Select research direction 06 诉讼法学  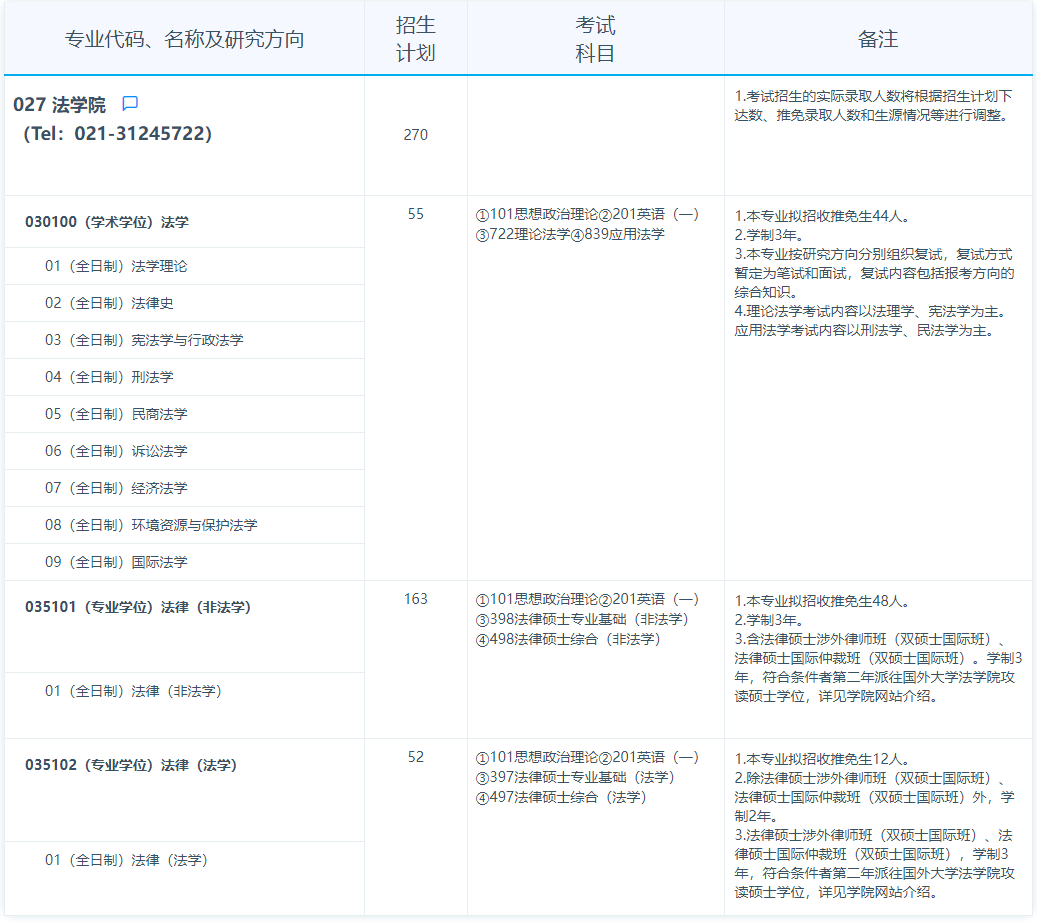(116, 451)
